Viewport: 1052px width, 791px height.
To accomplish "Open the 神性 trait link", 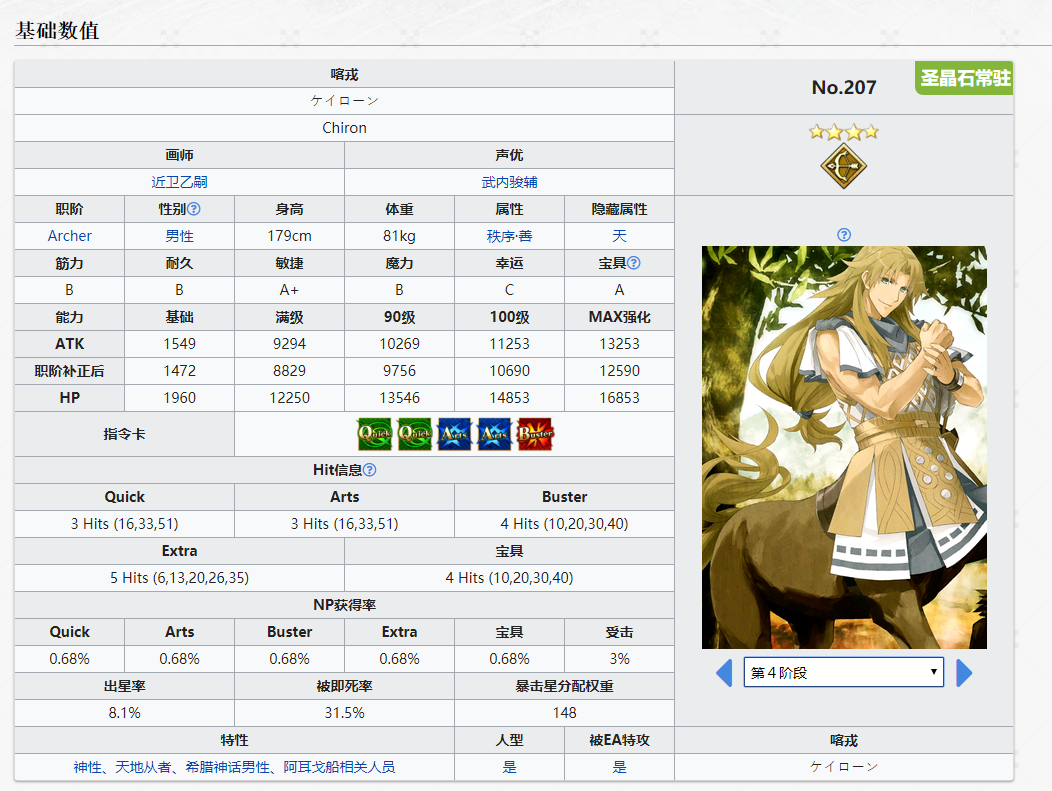I will tap(88, 767).
